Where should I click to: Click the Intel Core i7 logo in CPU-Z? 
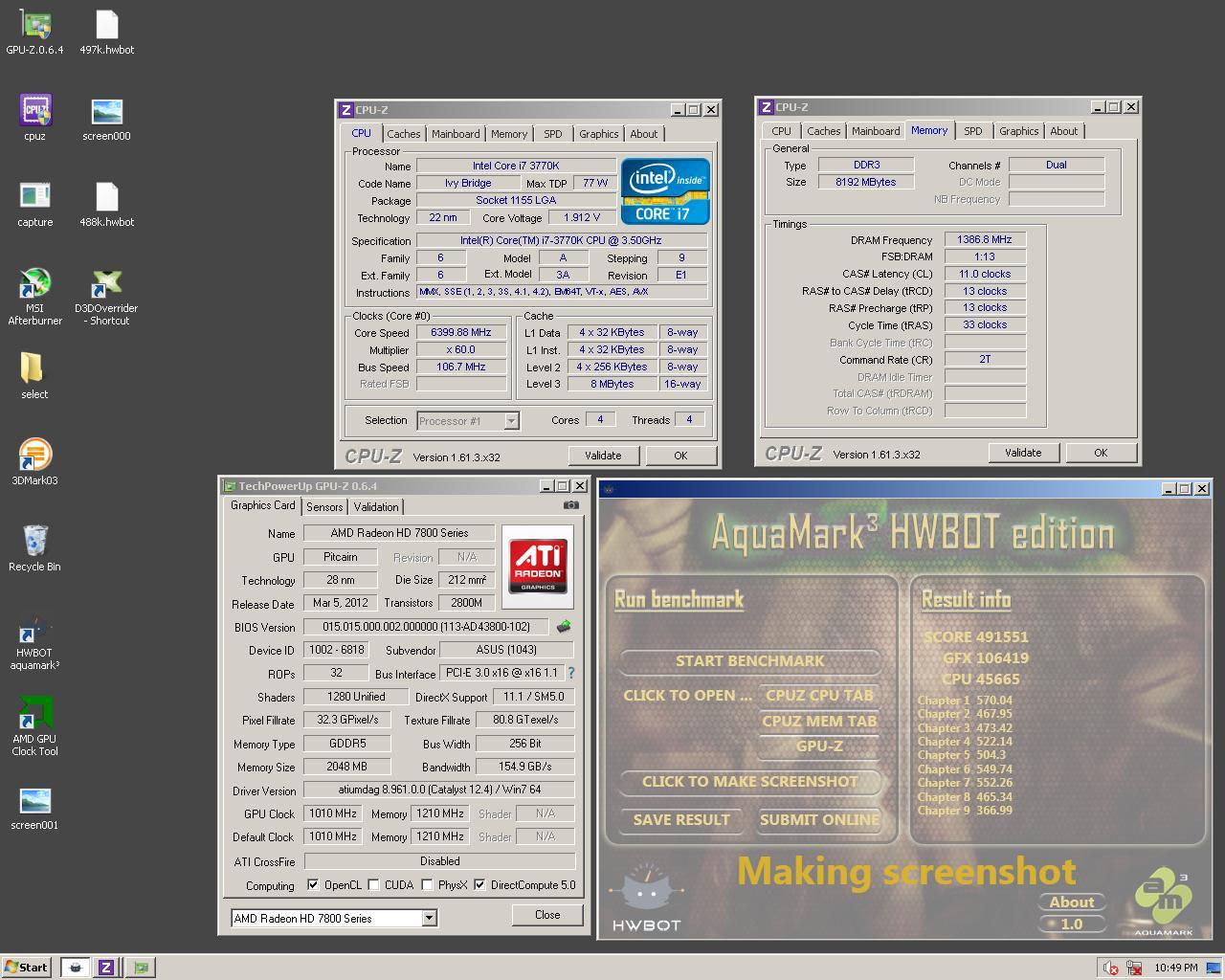pyautogui.click(x=665, y=190)
